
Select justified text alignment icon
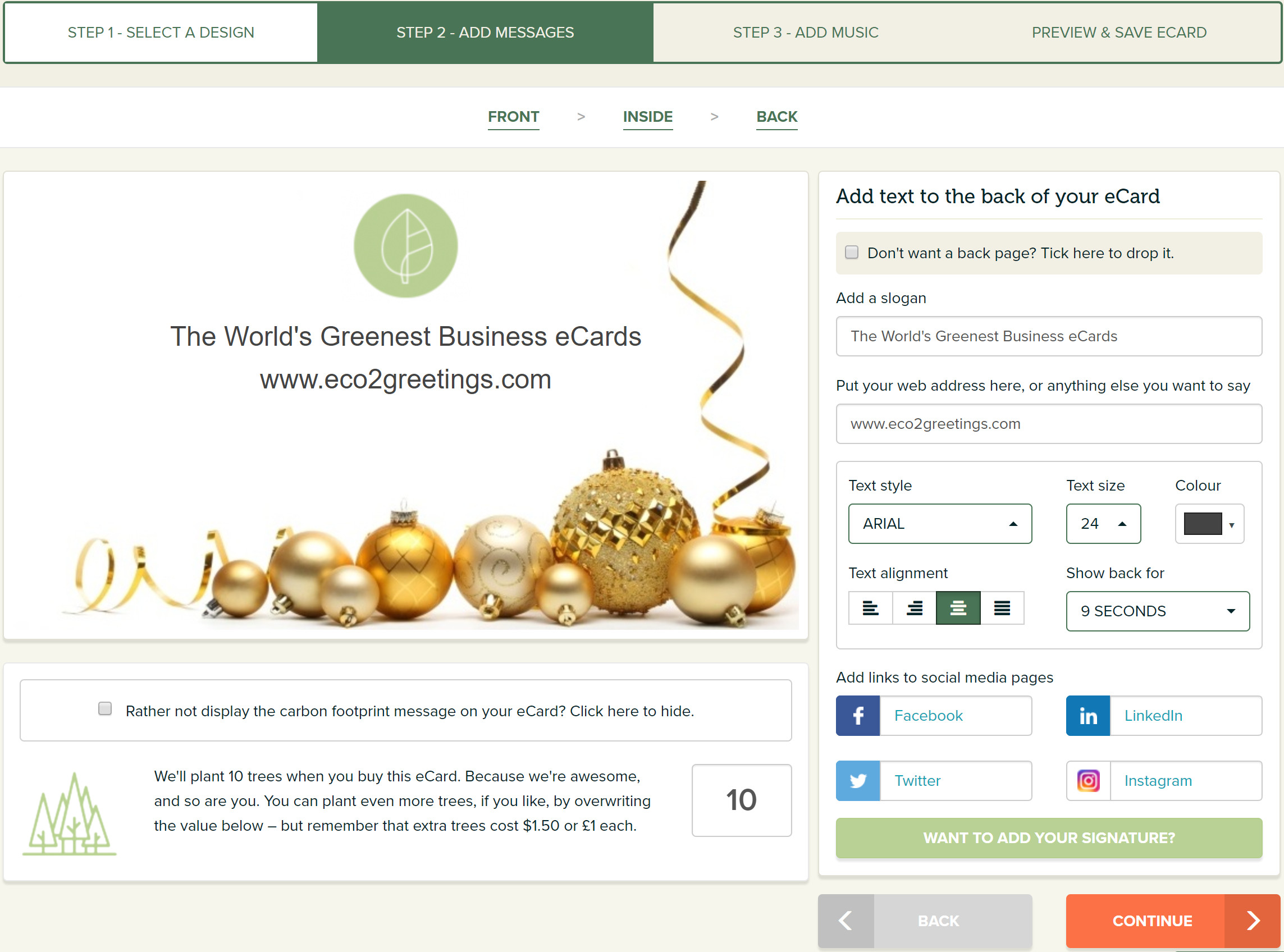pyautogui.click(x=1002, y=608)
